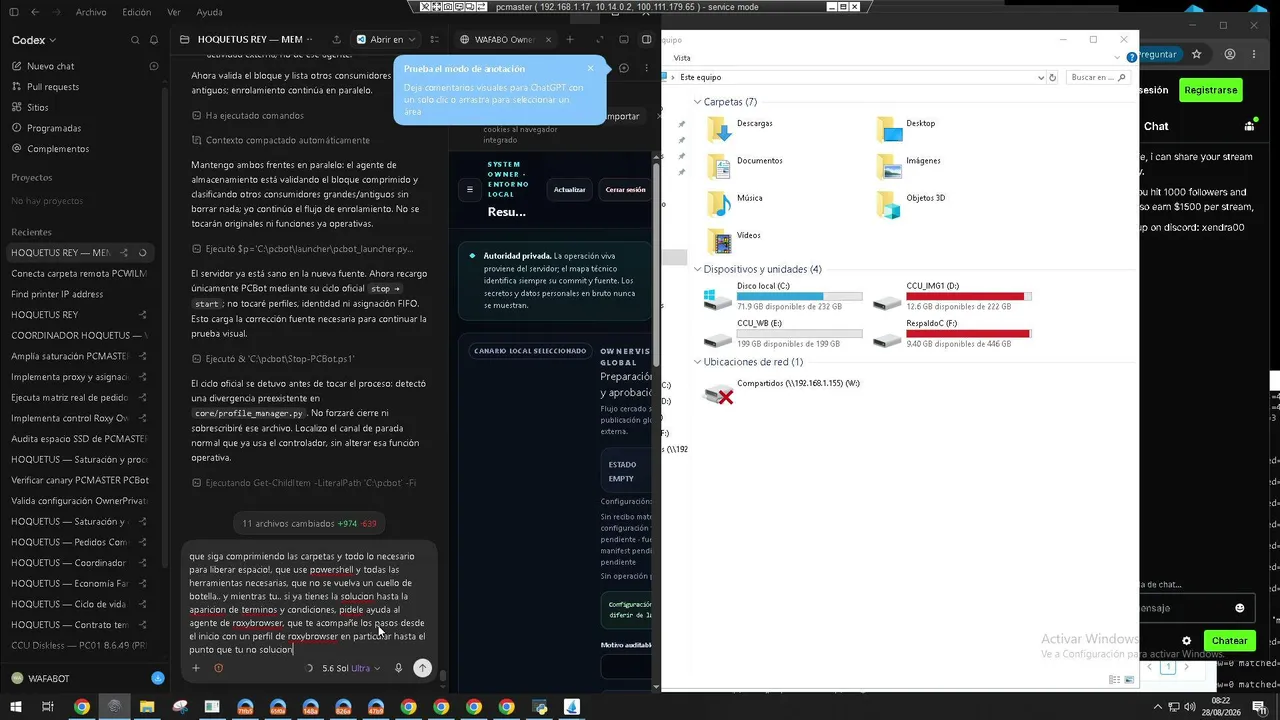
Task: Open the Vídeos folder in Explorer
Action: [734, 240]
